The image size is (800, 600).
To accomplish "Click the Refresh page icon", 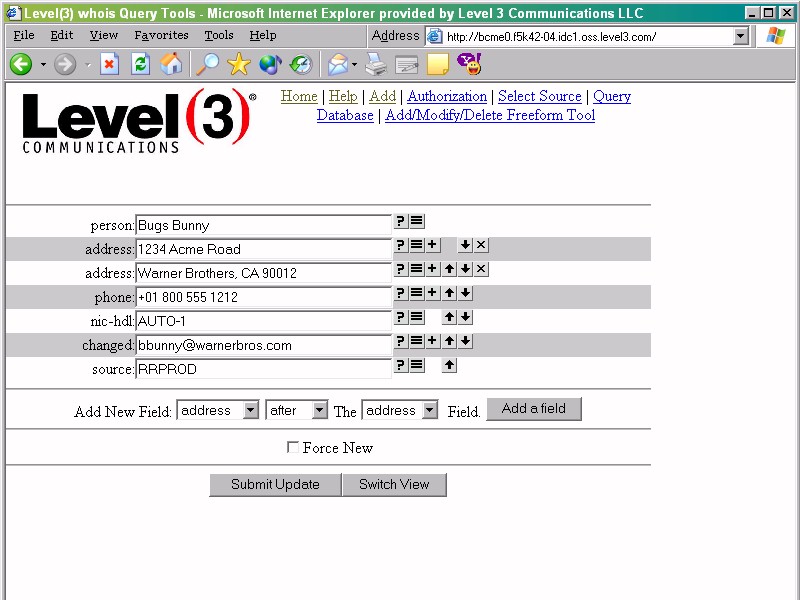I will pyautogui.click(x=141, y=65).
